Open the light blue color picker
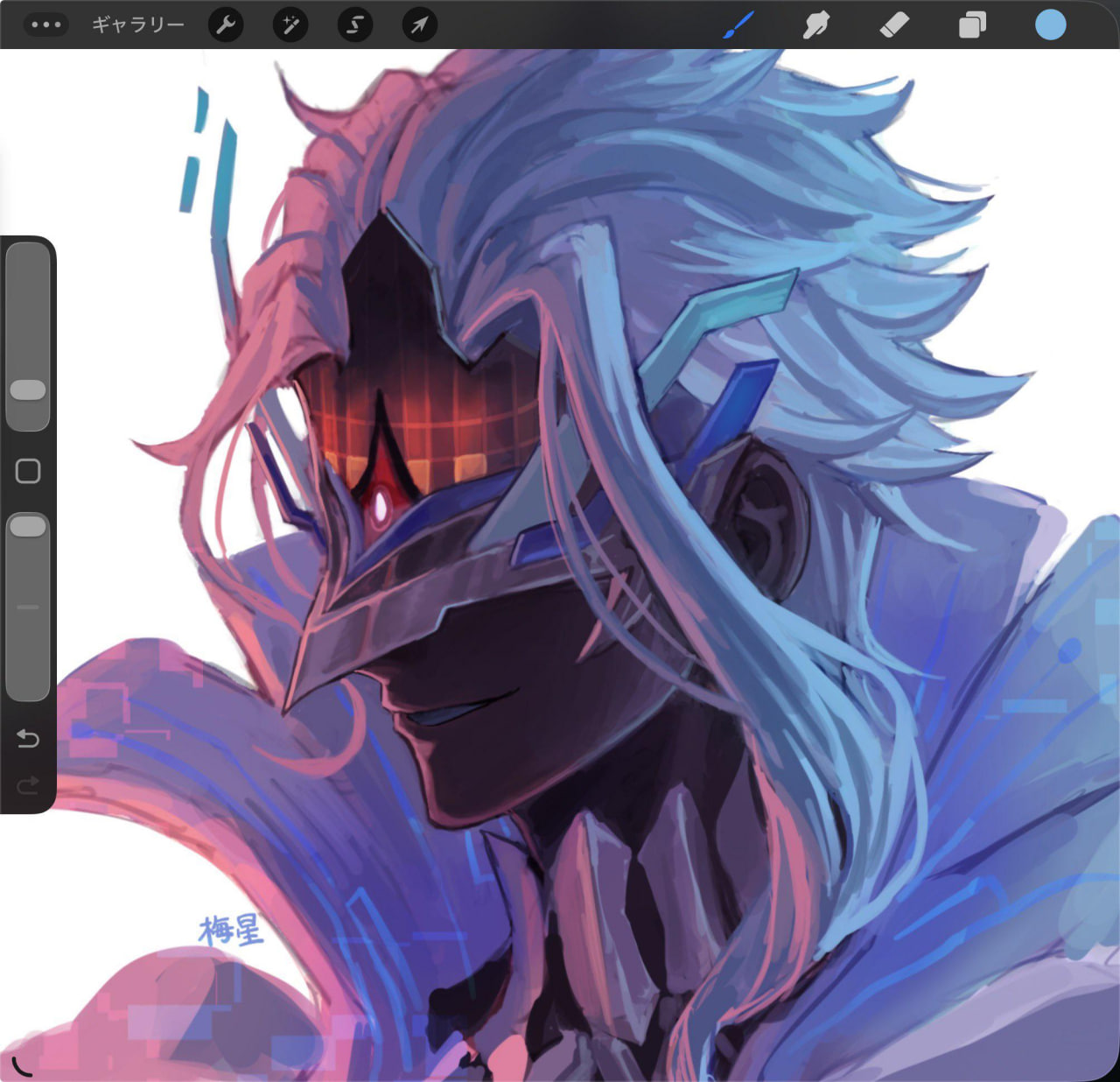 (1050, 25)
